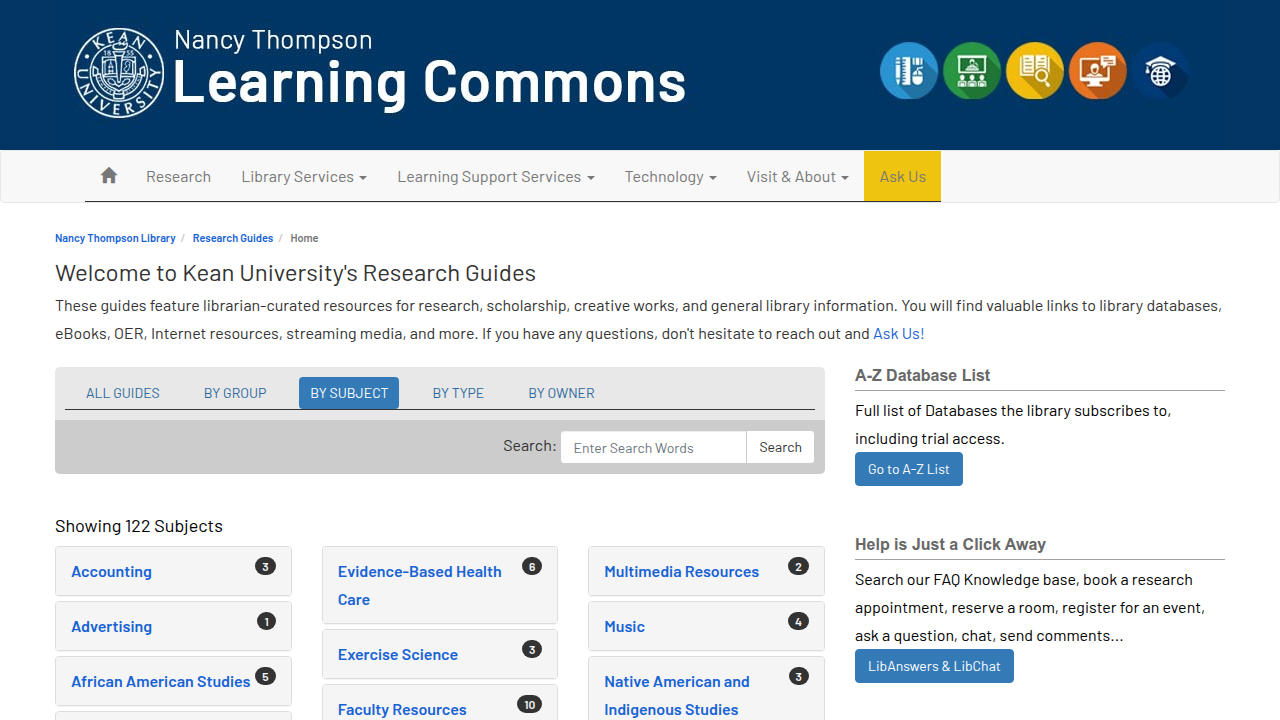Viewport: 1280px width, 720px height.
Task: Click the Kean University seal logo
Action: click(x=119, y=72)
